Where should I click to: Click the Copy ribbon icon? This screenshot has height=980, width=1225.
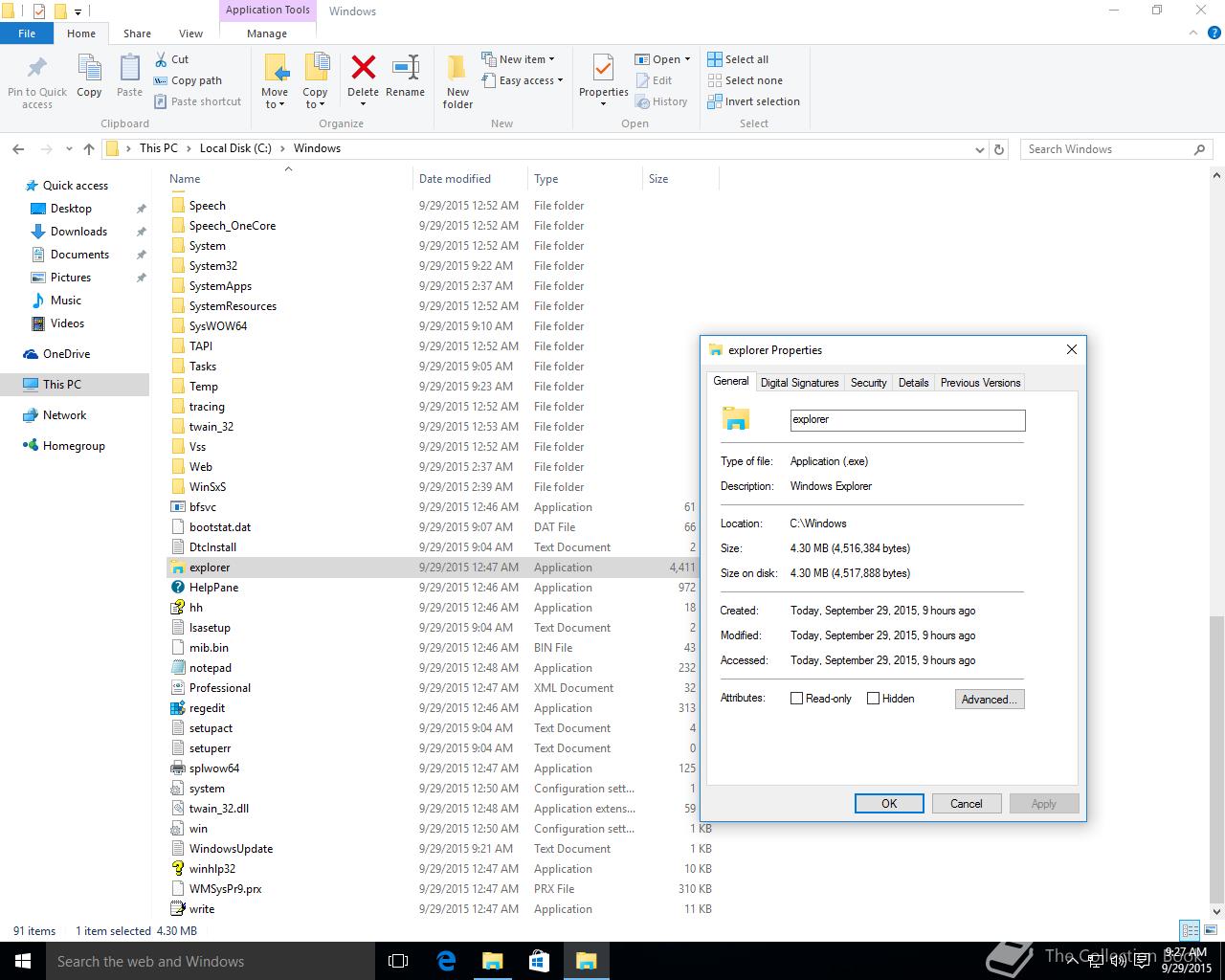coord(89,68)
